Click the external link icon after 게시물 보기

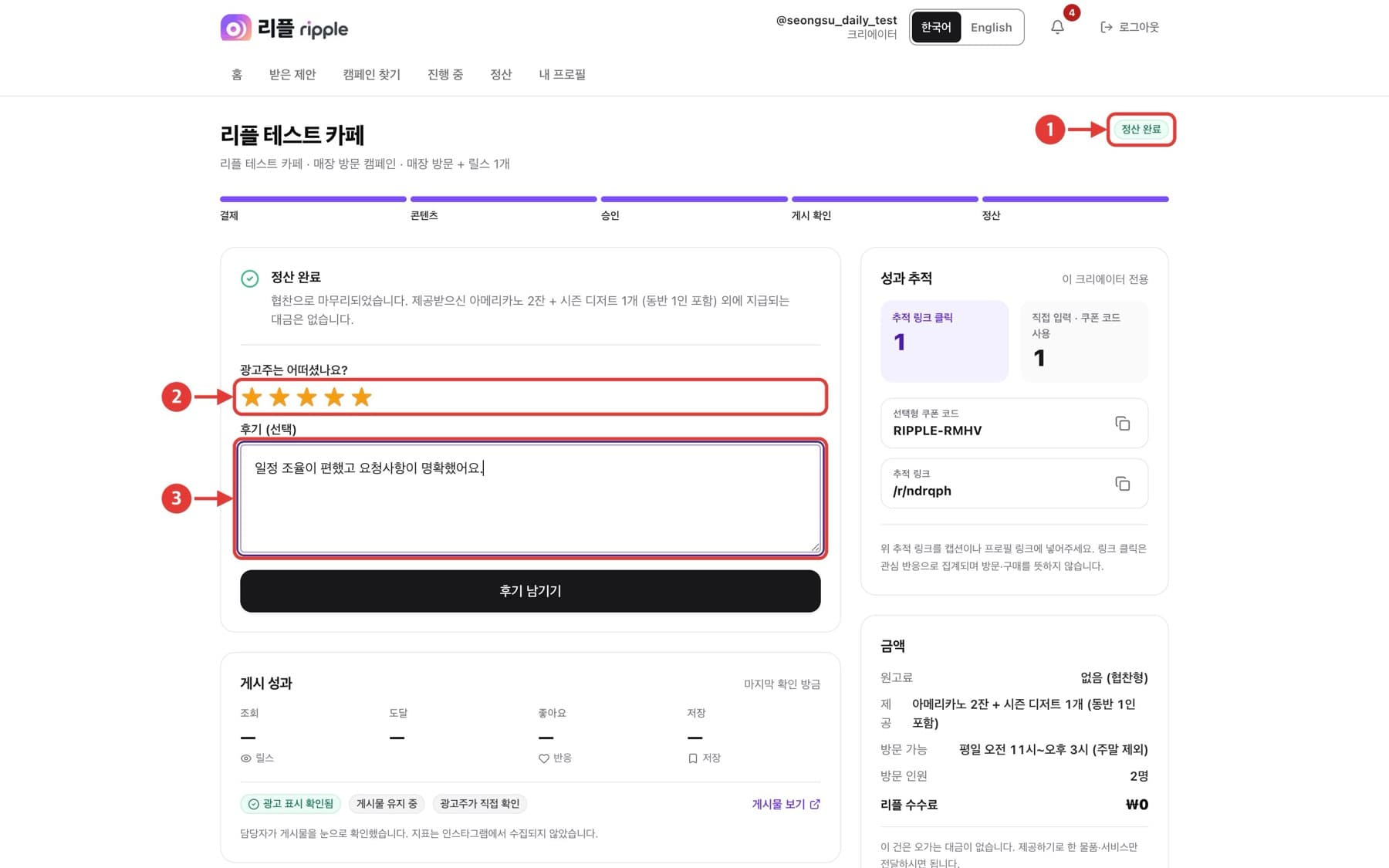(815, 804)
